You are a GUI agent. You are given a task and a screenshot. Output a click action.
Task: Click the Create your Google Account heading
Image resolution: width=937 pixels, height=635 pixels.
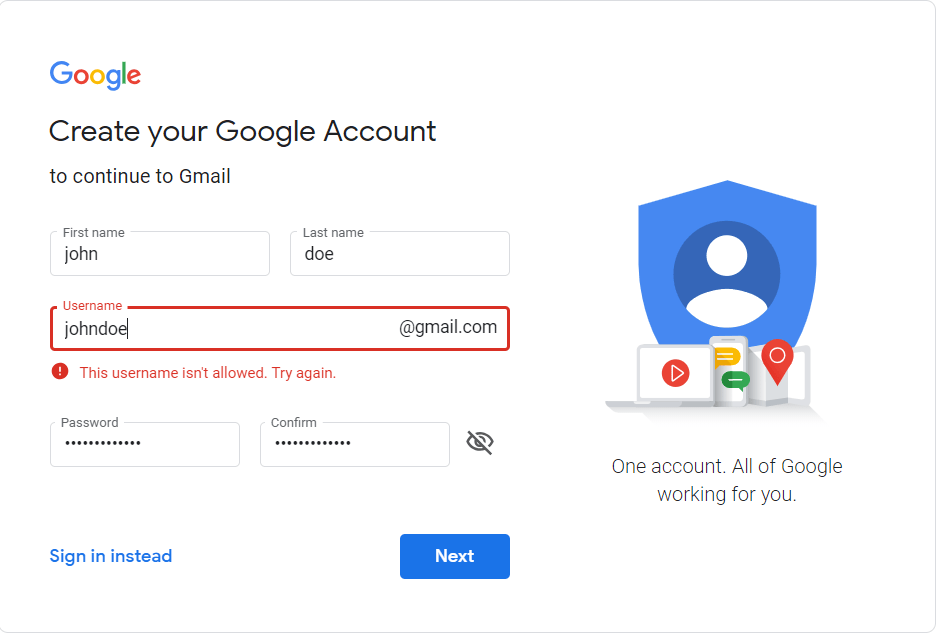point(243,132)
